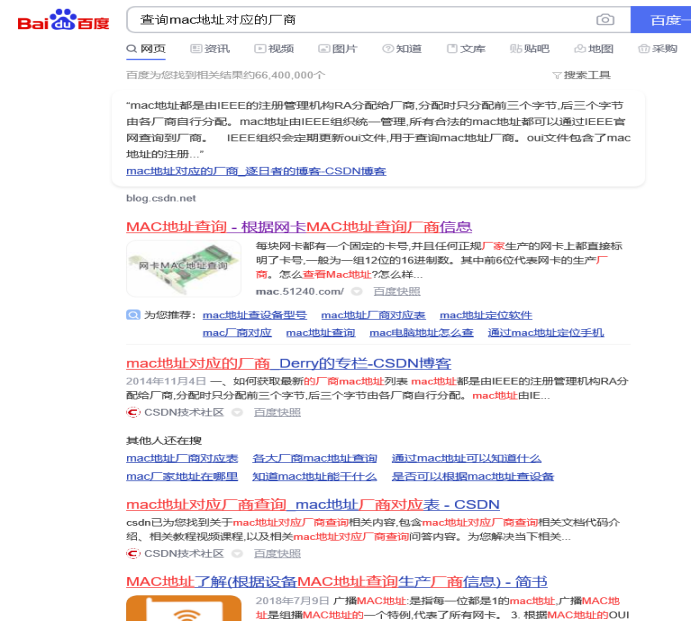Expand the dropdown arrow next to mac.51240.com
692x621 pixels.
357,291
